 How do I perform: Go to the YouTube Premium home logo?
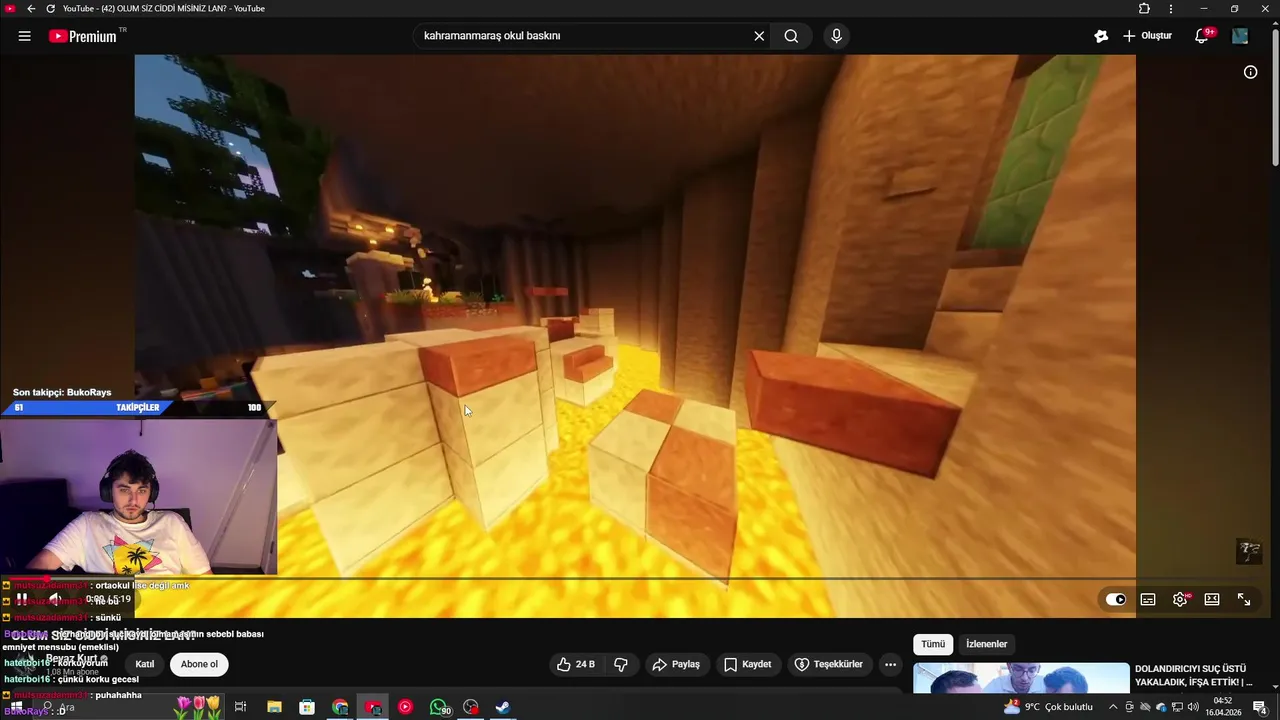(84, 36)
